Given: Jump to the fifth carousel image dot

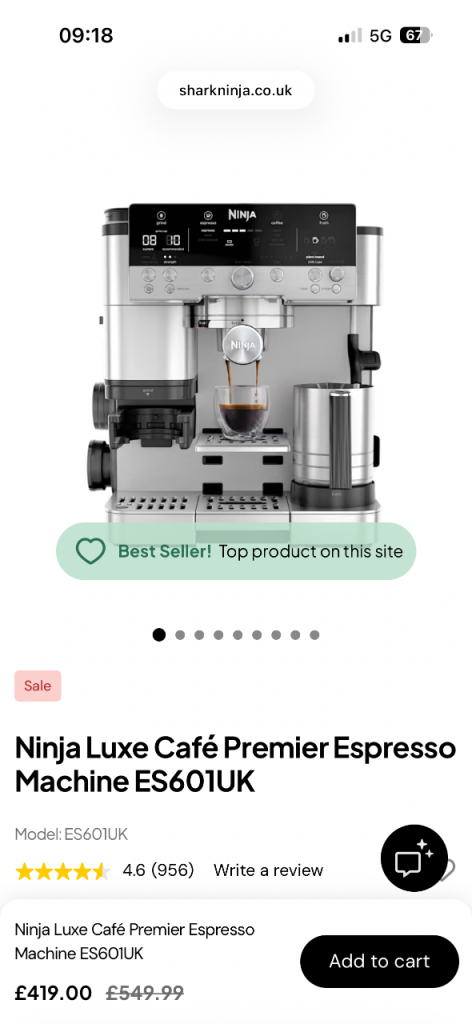Looking at the screenshot, I should (x=238, y=635).
